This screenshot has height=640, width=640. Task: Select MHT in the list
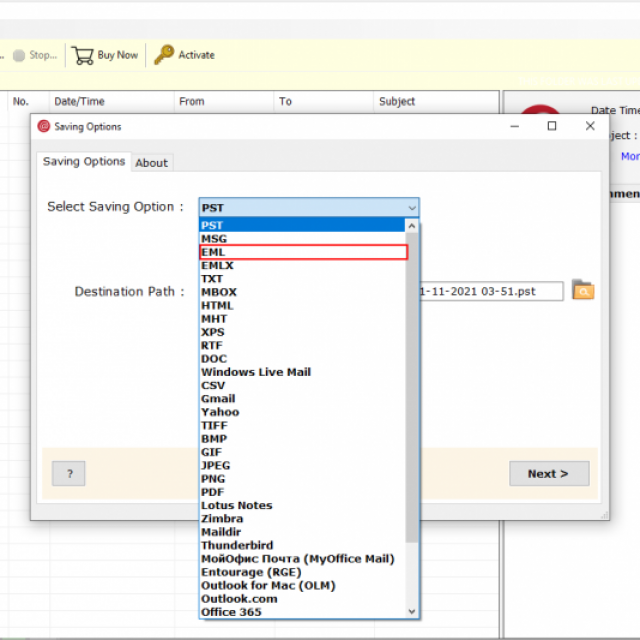[x=302, y=319]
